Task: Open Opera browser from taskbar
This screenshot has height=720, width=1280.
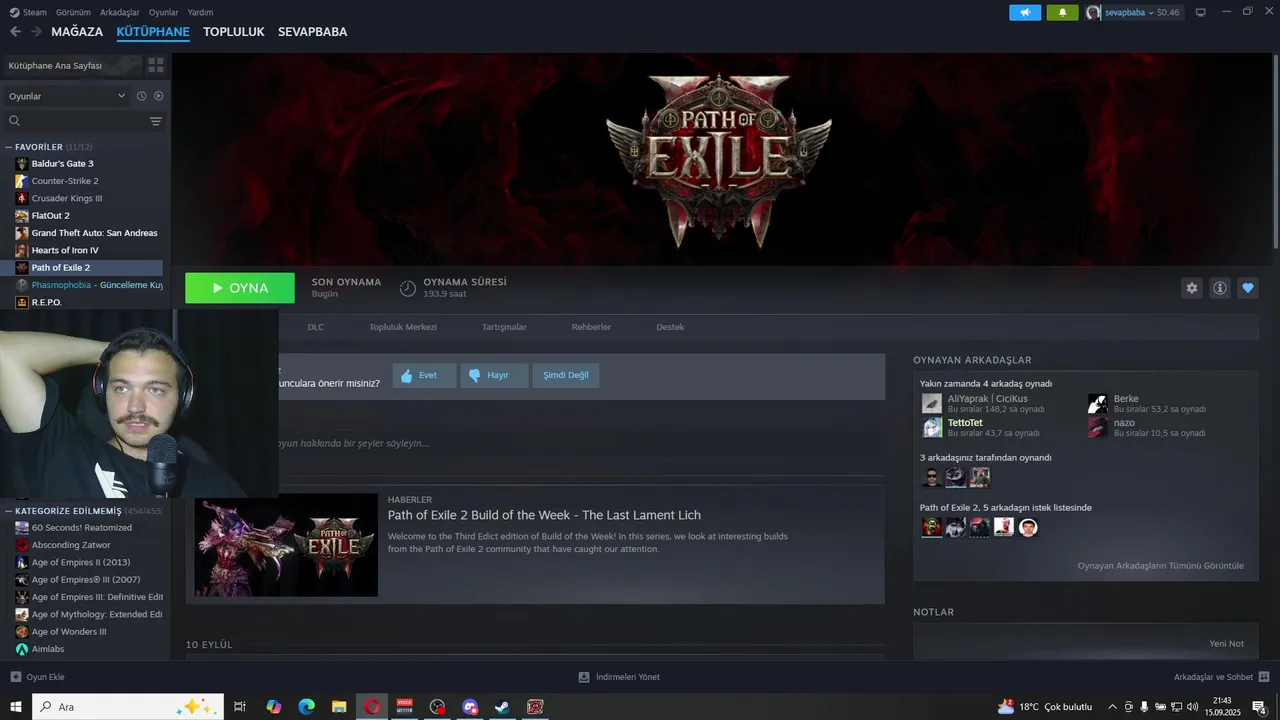Action: (372, 707)
